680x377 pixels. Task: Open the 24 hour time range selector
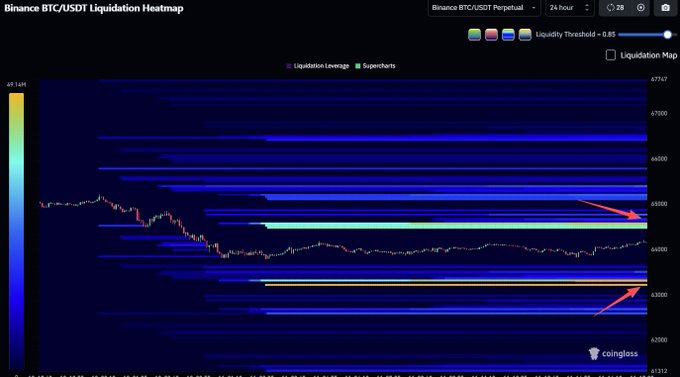click(x=569, y=8)
